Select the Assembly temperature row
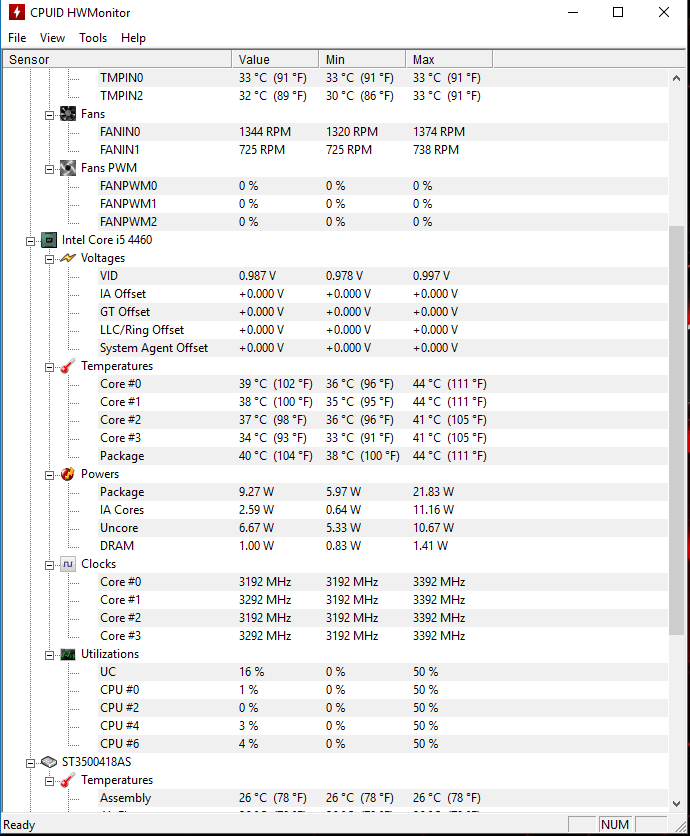The width and height of the screenshot is (690, 836). [x=383, y=798]
